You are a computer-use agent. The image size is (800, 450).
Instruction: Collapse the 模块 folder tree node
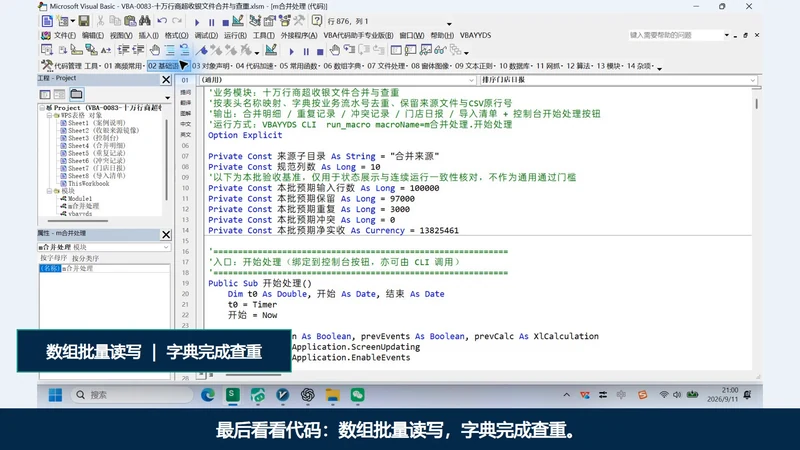(49, 191)
